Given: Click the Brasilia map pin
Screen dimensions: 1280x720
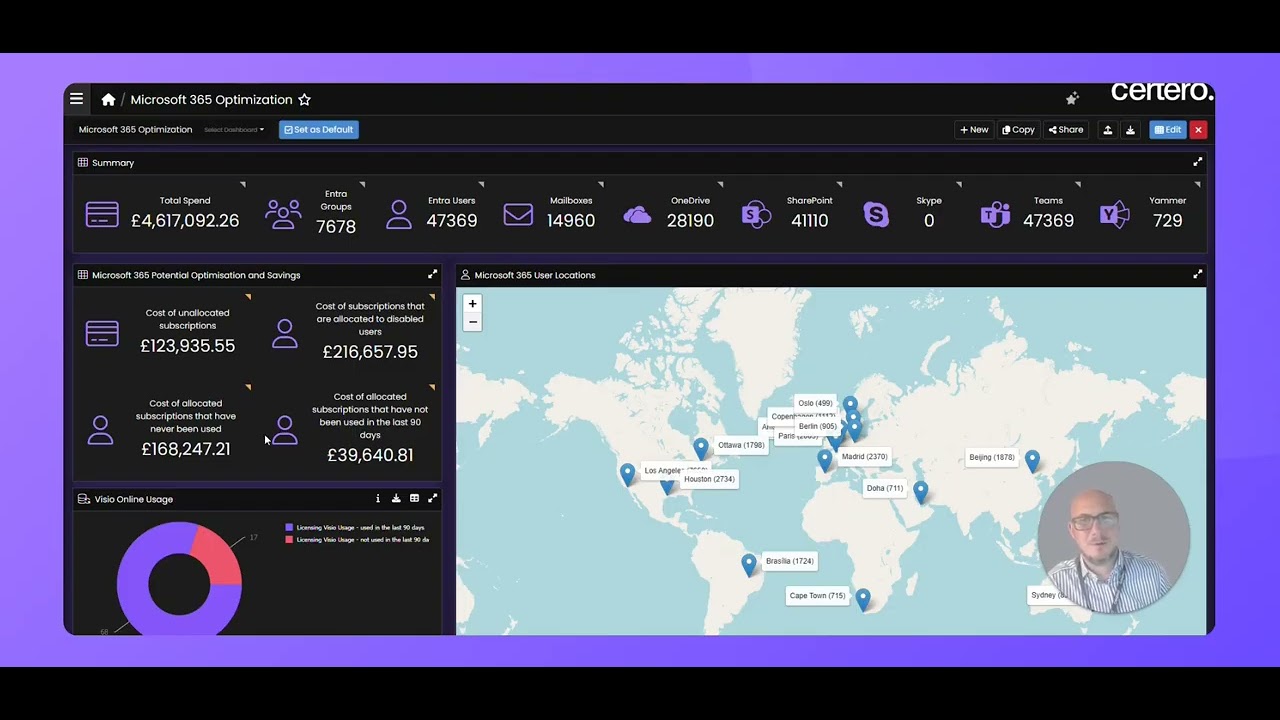Looking at the screenshot, I should pos(749,564).
